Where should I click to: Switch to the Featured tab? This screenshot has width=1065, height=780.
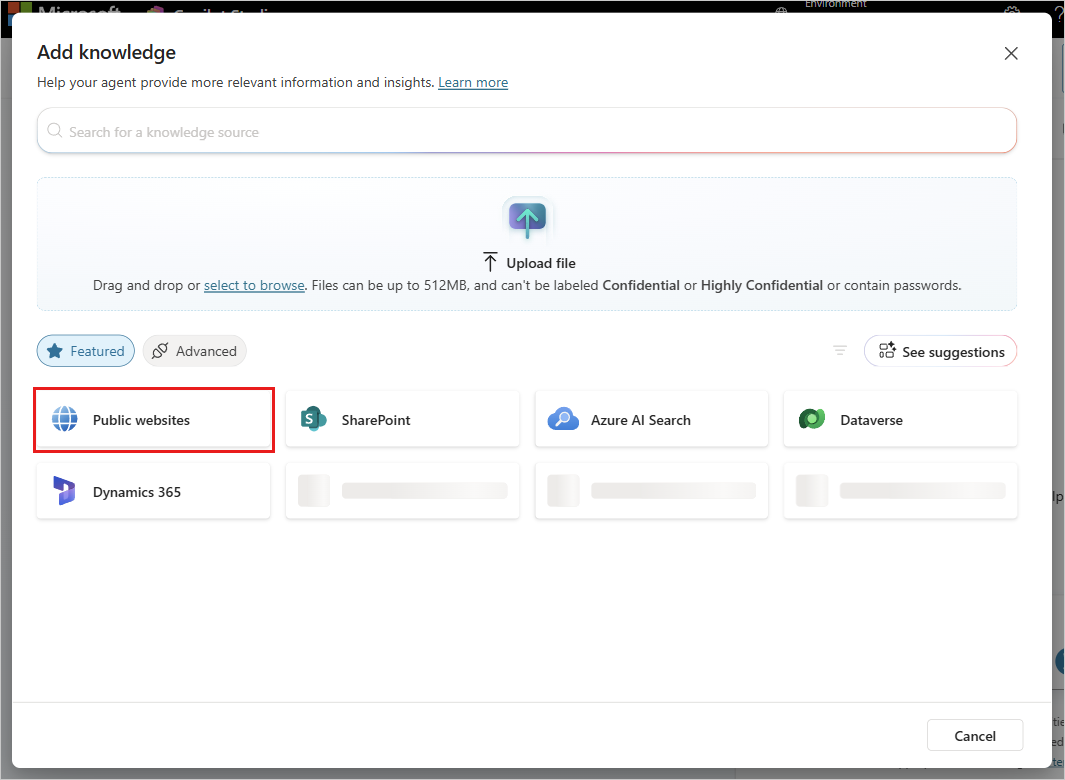pos(86,351)
